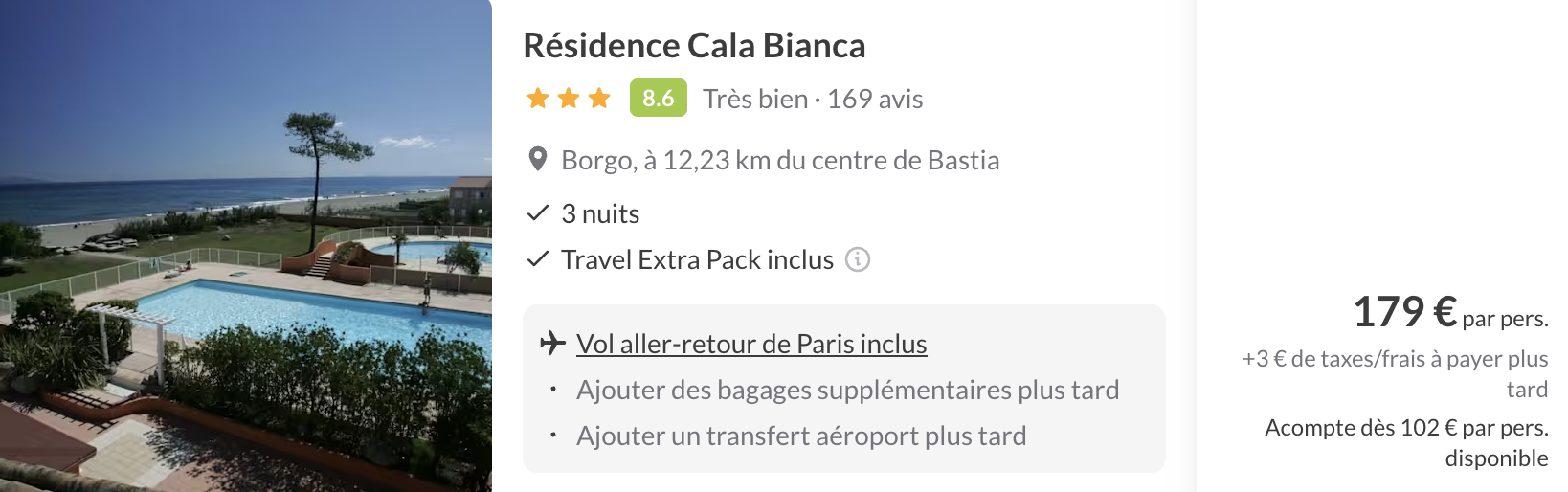Click the first gold star rating
1568x492 pixels.
pyautogui.click(x=538, y=98)
